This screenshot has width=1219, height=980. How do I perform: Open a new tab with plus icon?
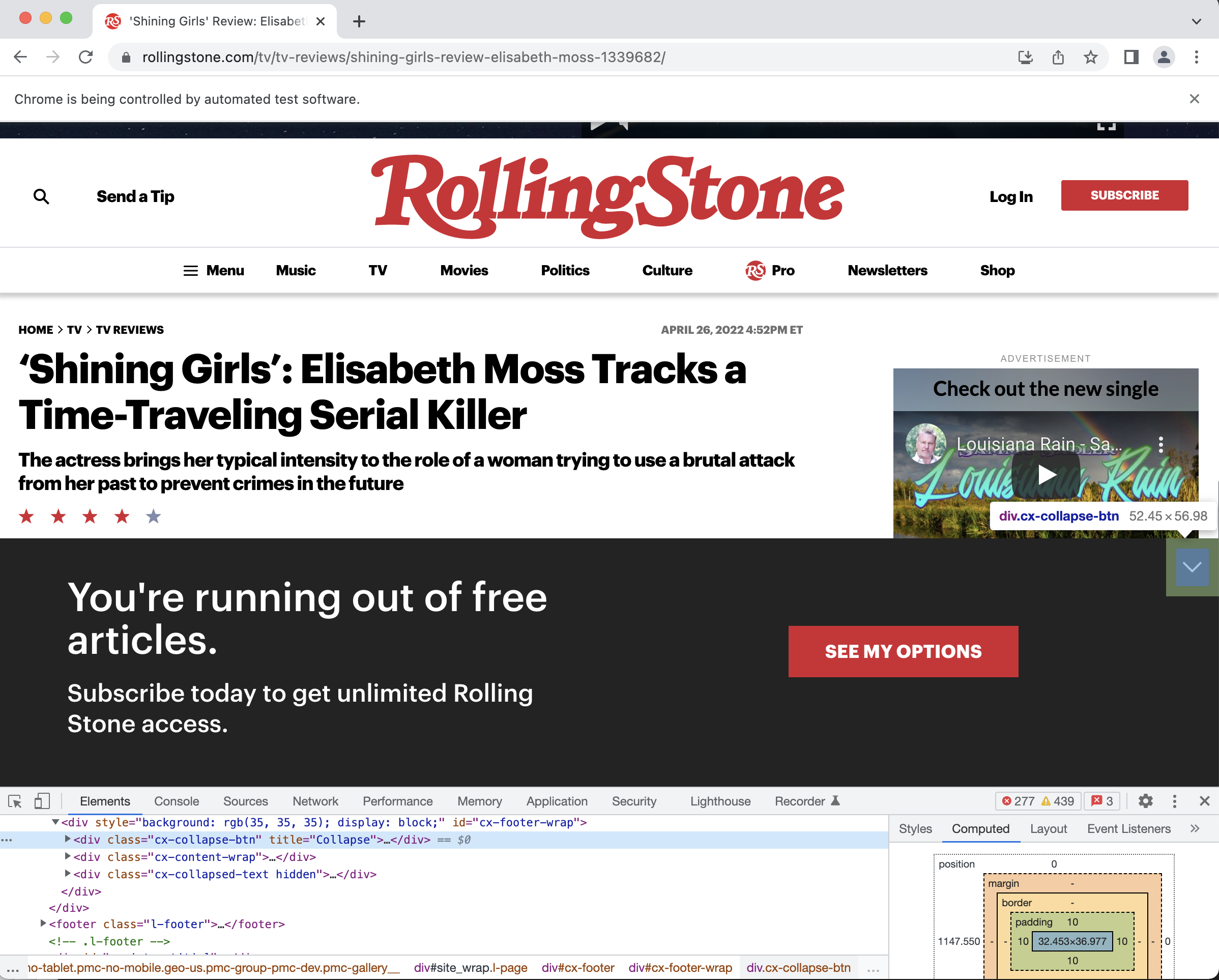point(359,21)
